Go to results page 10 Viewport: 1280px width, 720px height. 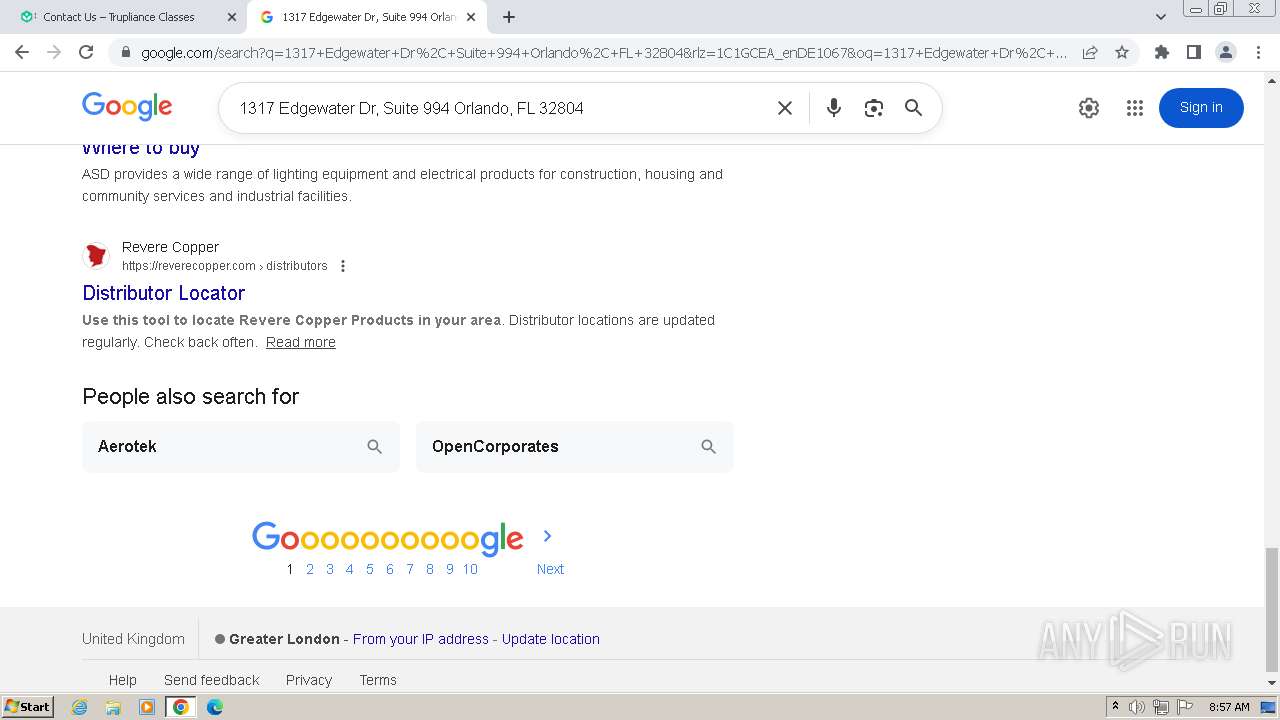click(470, 569)
